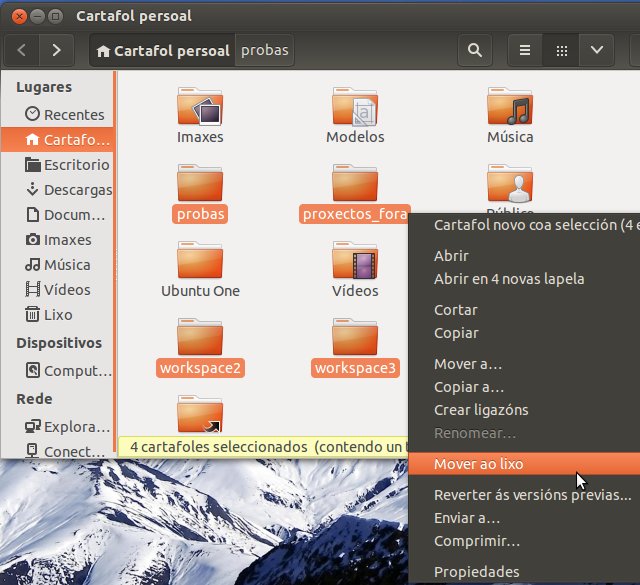Open the search magnifier tool
Viewport: 640px width, 585px height.
474,50
